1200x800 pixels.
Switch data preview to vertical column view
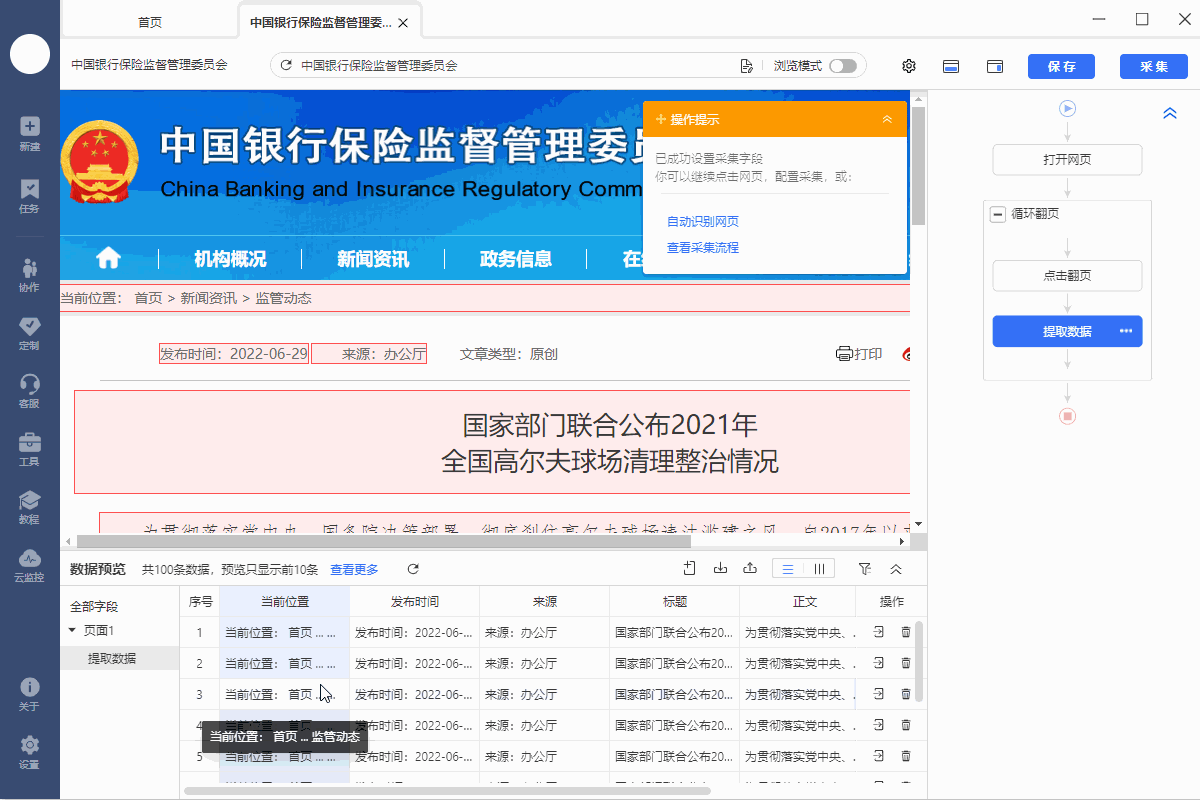pos(819,569)
